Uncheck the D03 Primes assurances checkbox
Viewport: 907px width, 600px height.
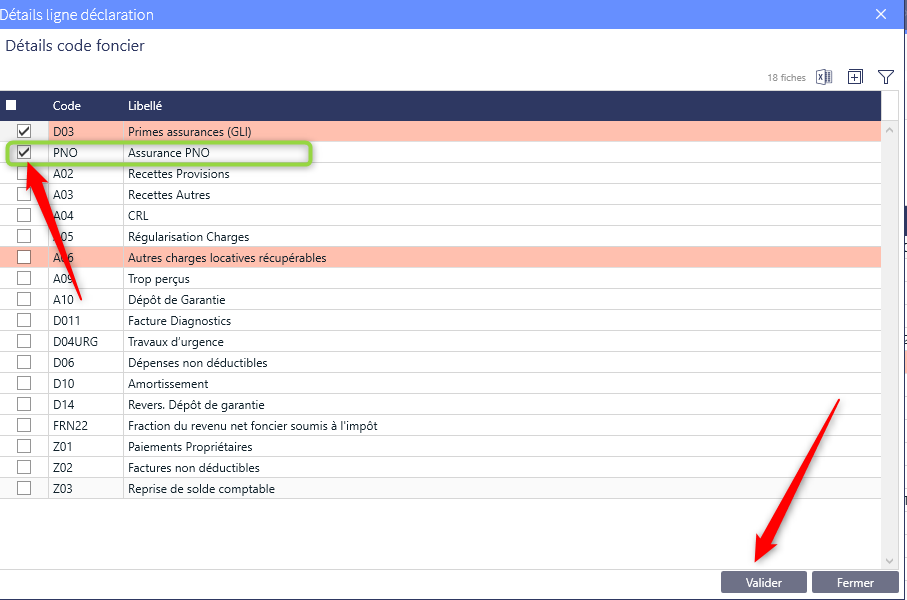click(24, 131)
